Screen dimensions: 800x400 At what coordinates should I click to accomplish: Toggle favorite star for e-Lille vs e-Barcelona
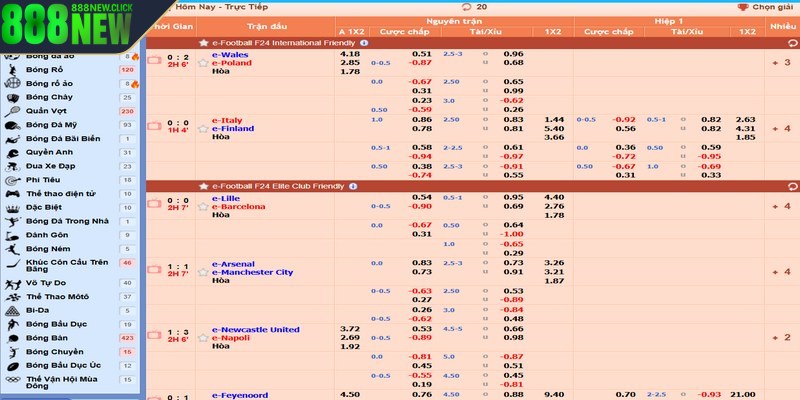[x=203, y=207]
